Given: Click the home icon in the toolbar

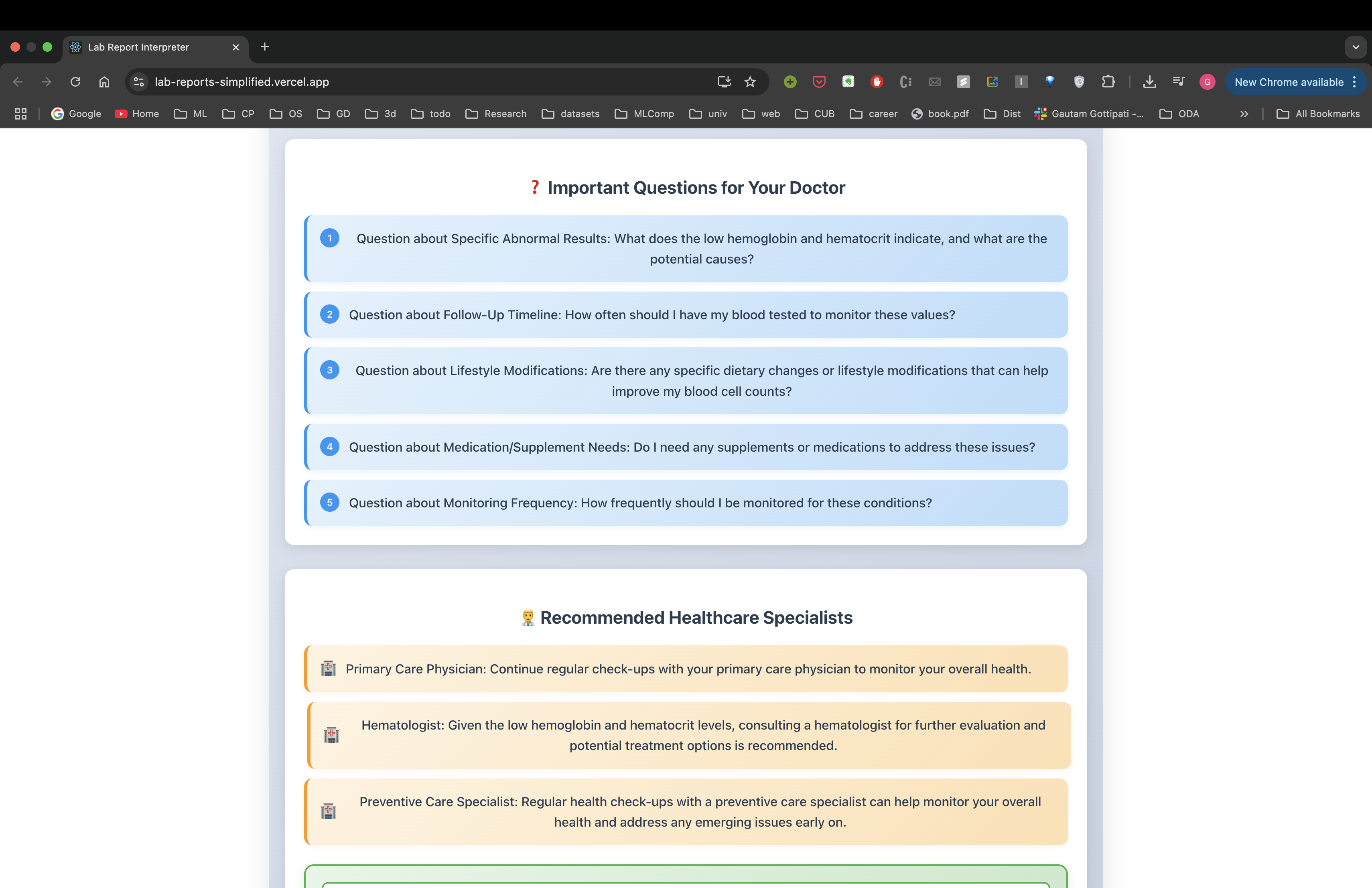Looking at the screenshot, I should tap(104, 82).
